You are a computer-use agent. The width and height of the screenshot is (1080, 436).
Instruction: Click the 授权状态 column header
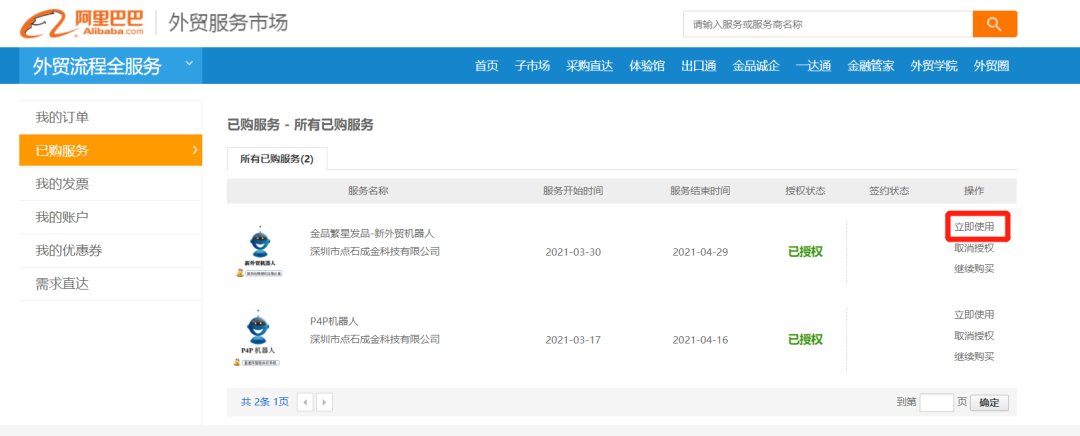coord(805,191)
